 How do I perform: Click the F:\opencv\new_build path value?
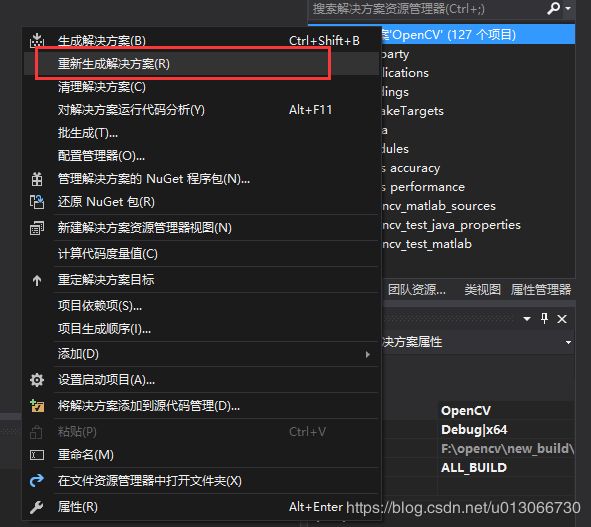coord(507,449)
